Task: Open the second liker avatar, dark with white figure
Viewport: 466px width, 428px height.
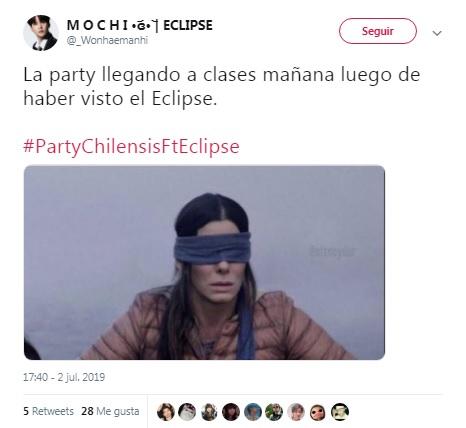Action: pyautogui.click(x=187, y=412)
